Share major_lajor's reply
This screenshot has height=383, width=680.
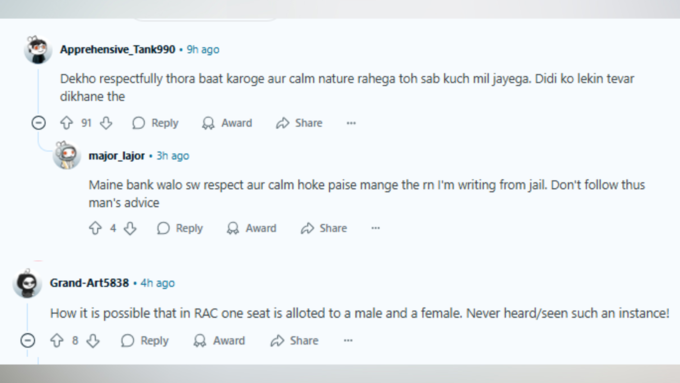pos(324,228)
